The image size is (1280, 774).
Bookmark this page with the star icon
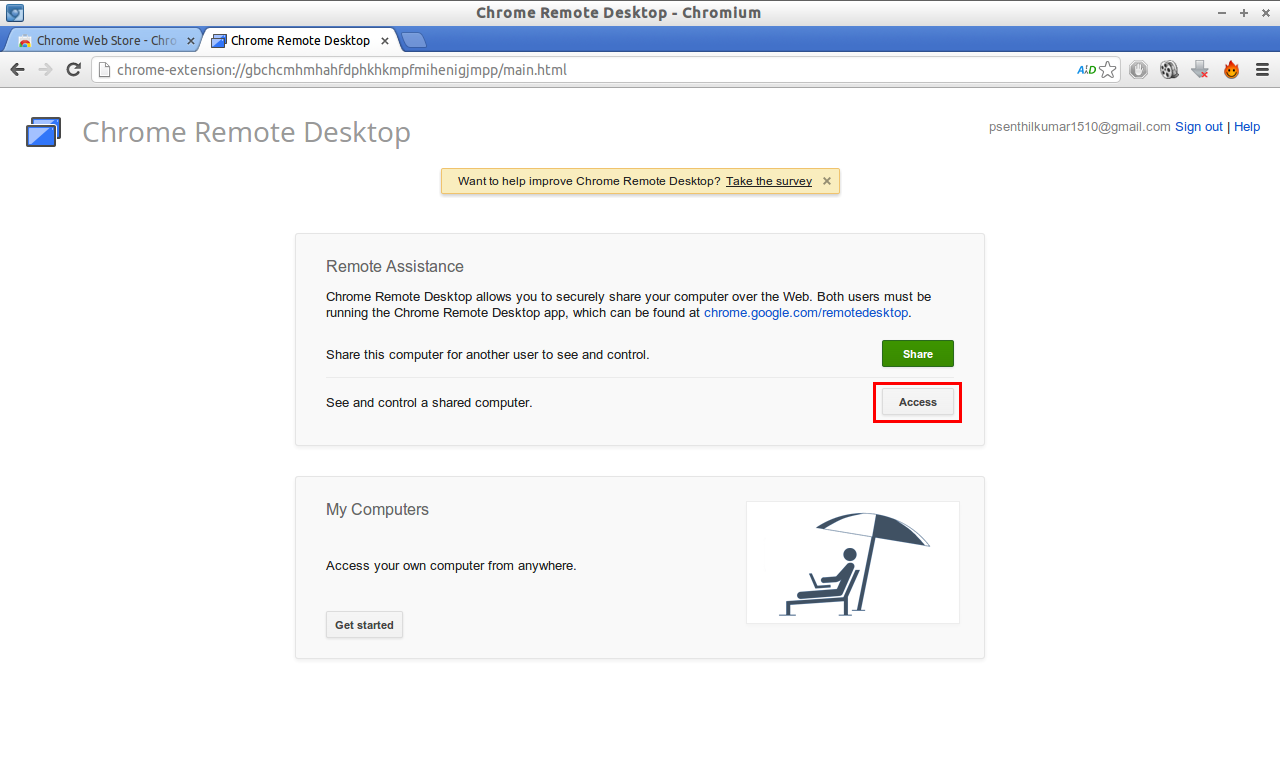[1107, 70]
